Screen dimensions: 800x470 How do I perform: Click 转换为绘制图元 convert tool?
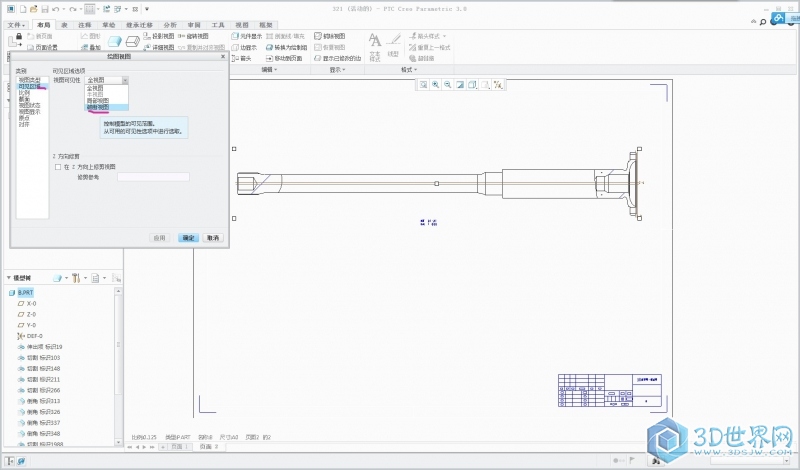tap(287, 47)
